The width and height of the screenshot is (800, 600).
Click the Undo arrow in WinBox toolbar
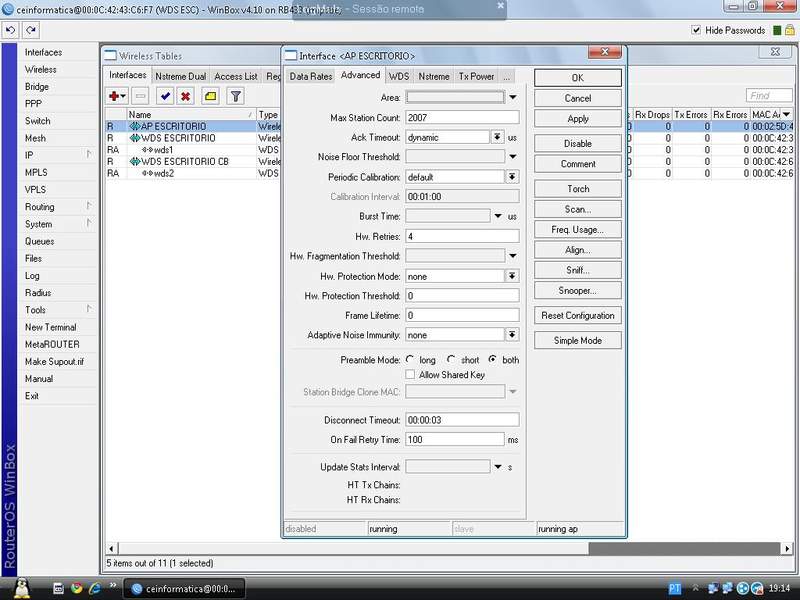click(x=9, y=30)
